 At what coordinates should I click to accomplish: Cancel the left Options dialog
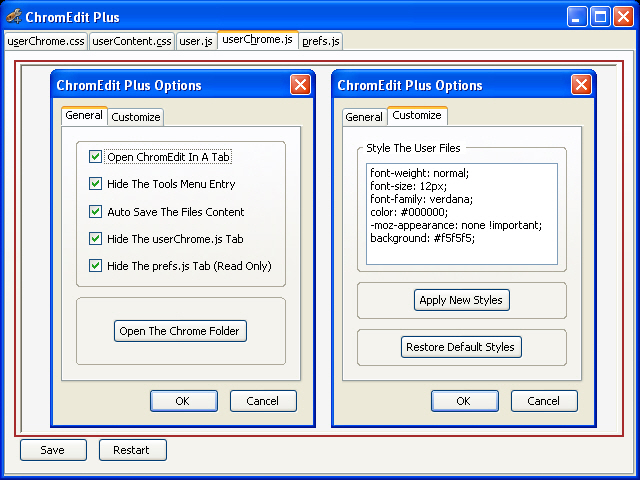point(263,401)
